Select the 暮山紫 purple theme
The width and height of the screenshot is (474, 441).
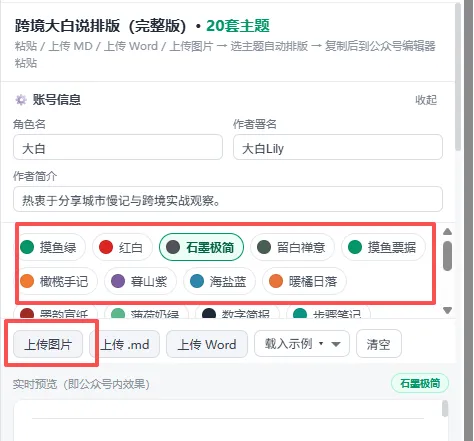(x=140, y=281)
